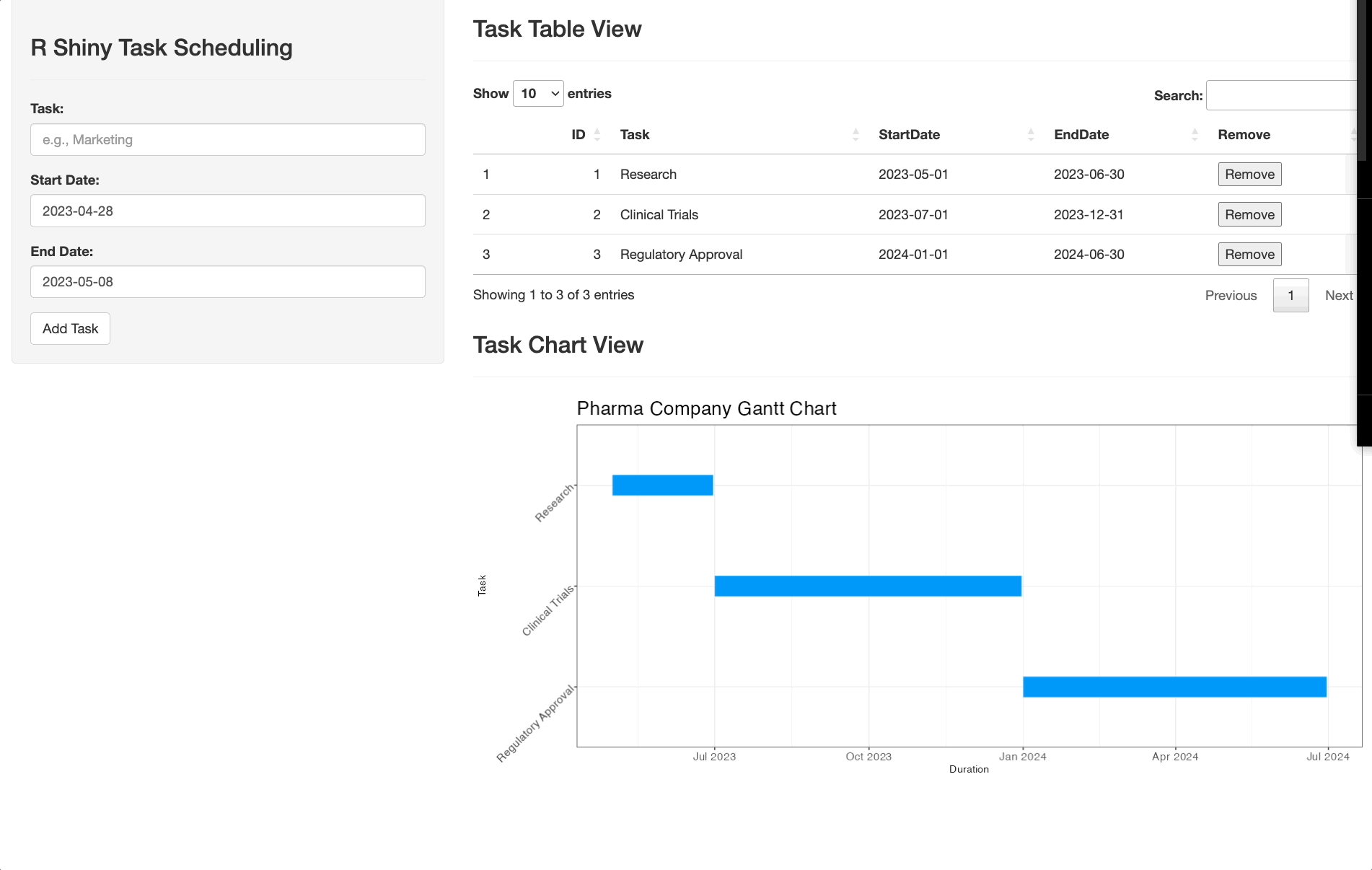Remove the Clinical Trials task
The width and height of the screenshot is (1372, 870).
coord(1249,214)
